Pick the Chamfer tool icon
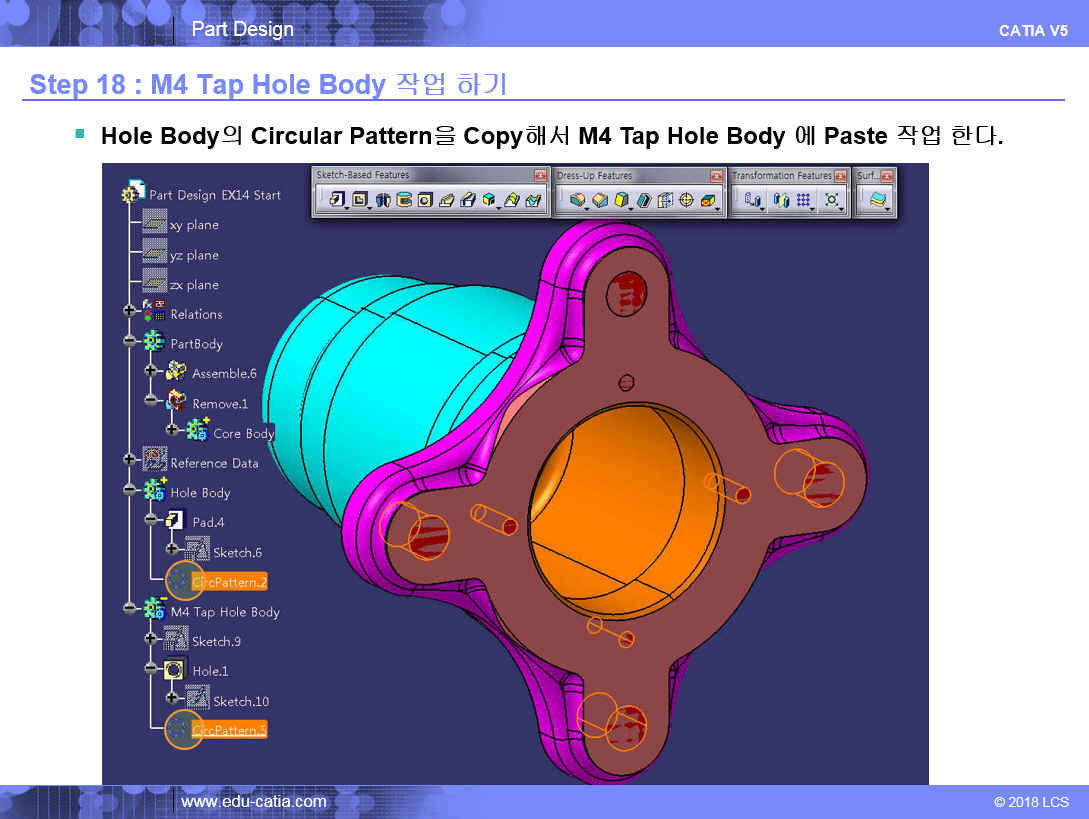 pyautogui.click(x=599, y=200)
